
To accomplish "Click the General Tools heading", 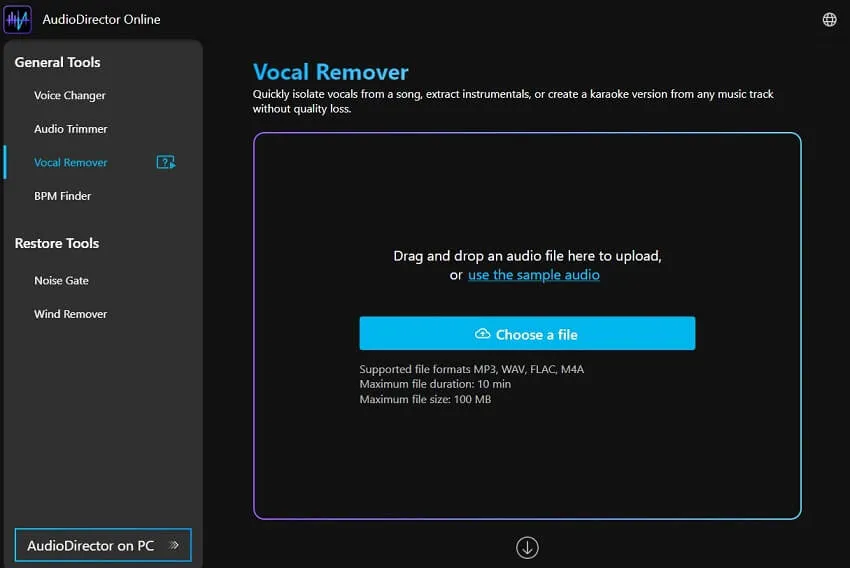I will click(x=57, y=62).
